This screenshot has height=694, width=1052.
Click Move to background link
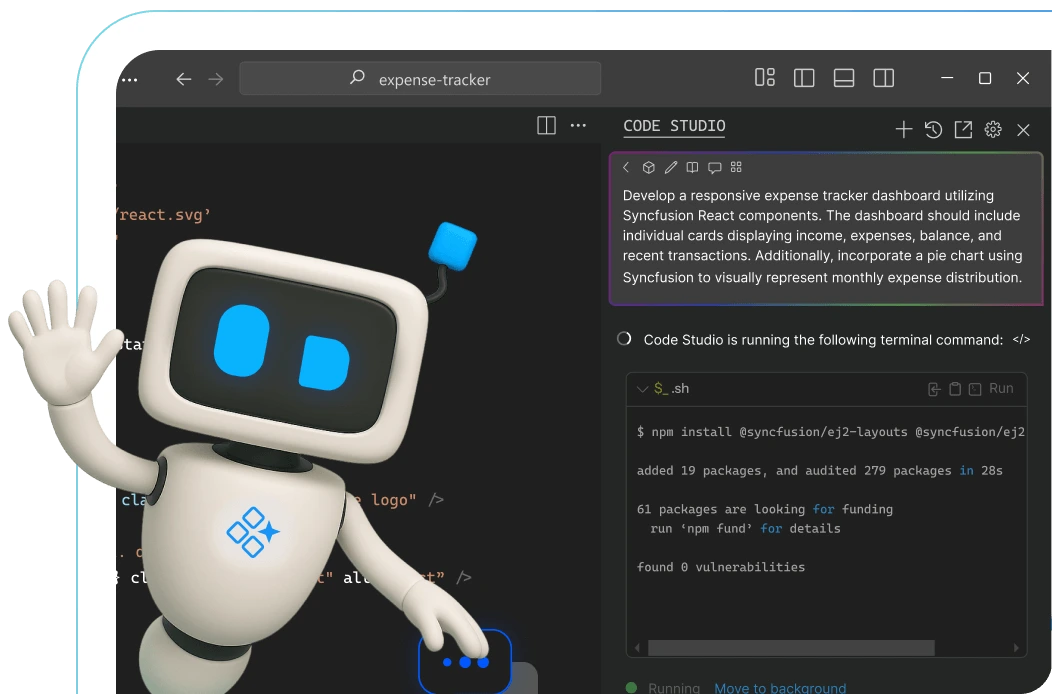[x=780, y=687]
